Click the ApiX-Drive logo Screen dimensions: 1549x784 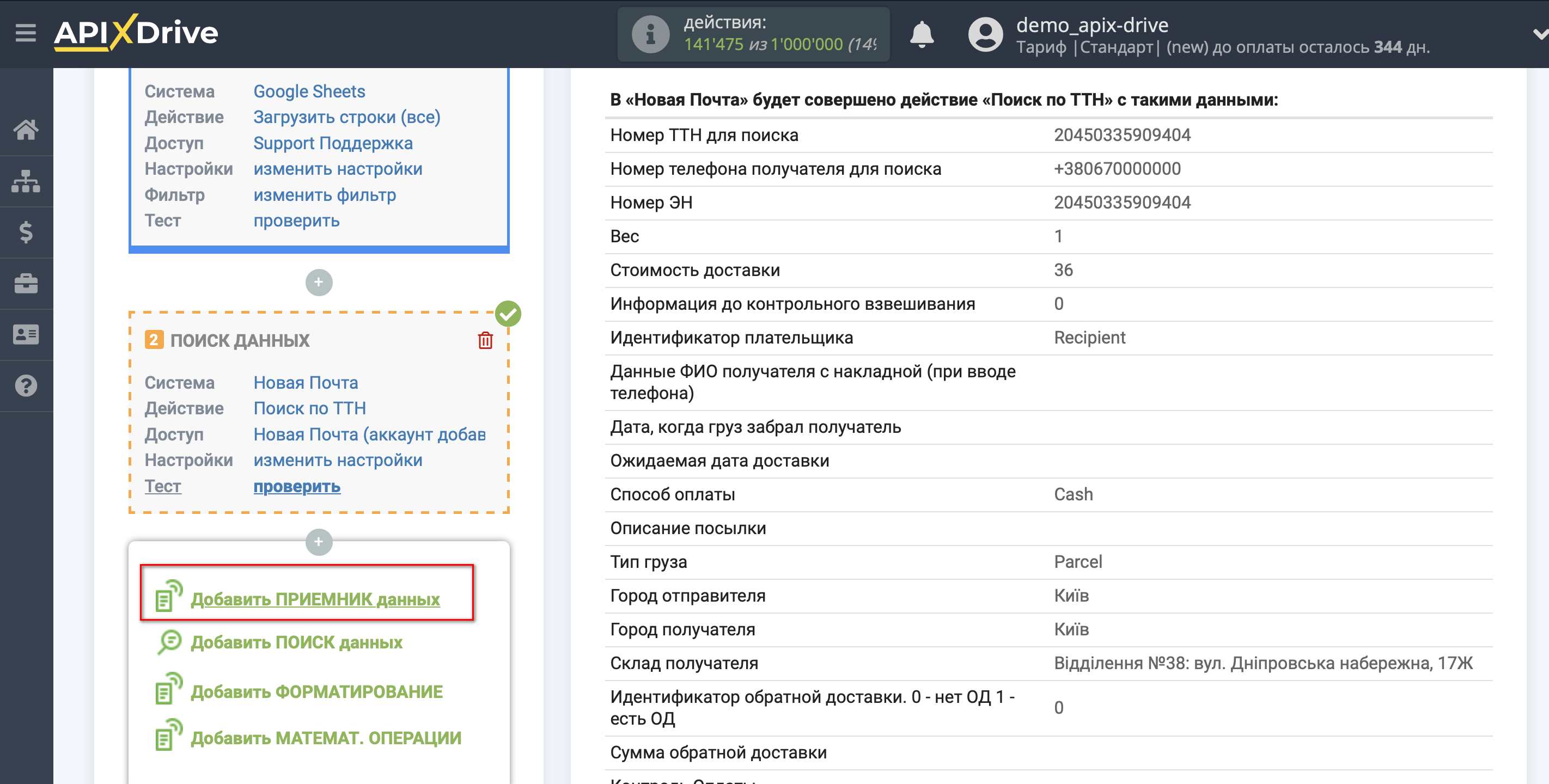click(x=136, y=33)
